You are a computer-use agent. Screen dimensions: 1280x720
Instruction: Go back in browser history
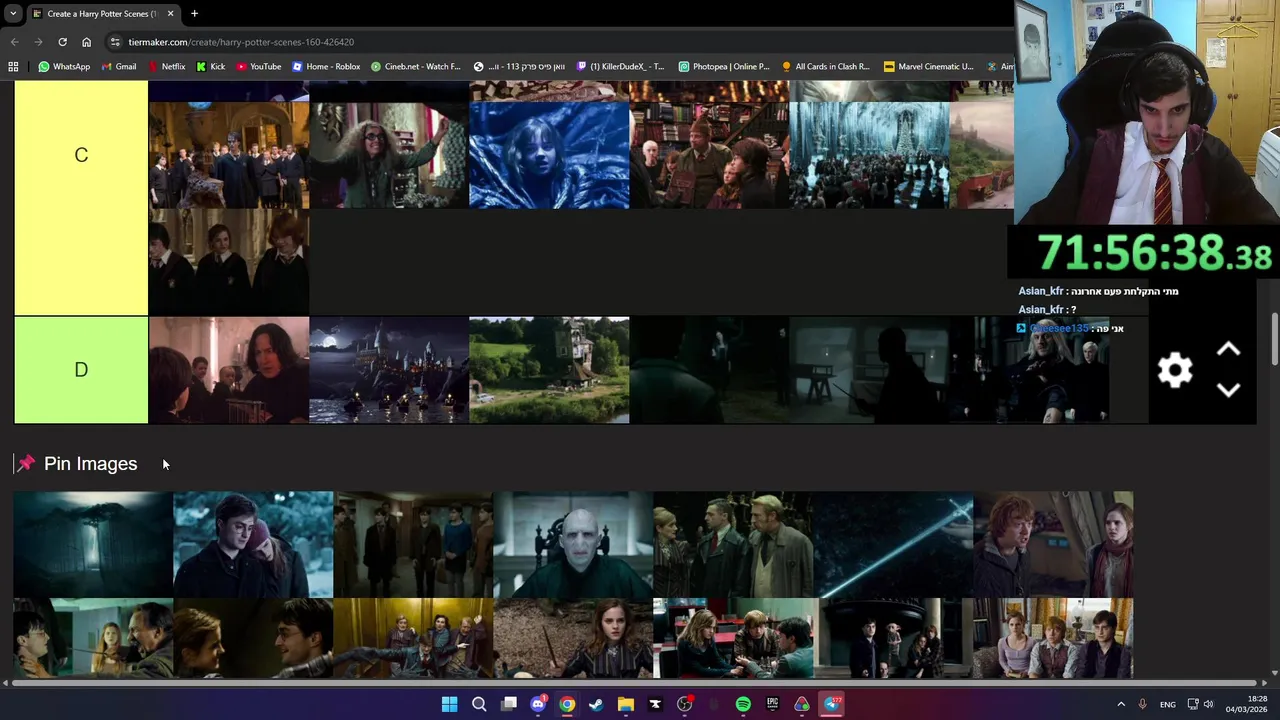point(14,42)
